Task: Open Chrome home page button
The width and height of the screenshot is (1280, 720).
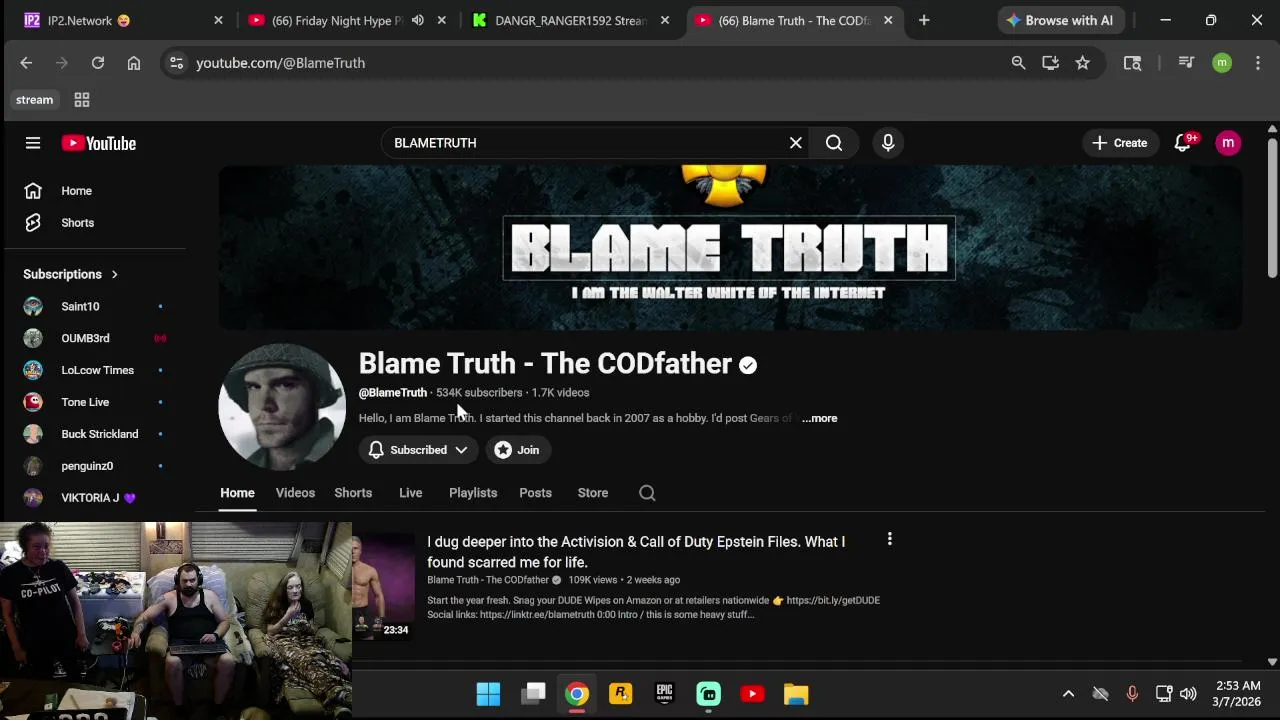Action: click(134, 63)
